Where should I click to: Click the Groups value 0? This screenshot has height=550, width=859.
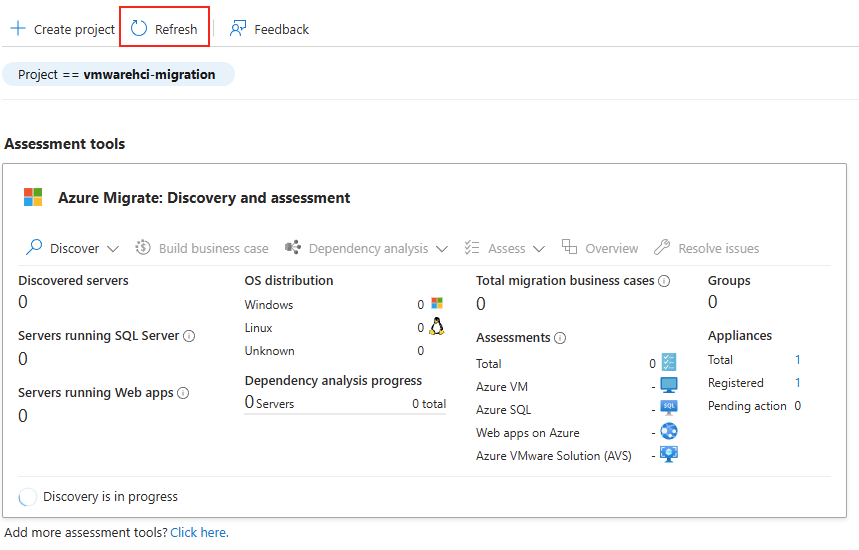point(713,302)
